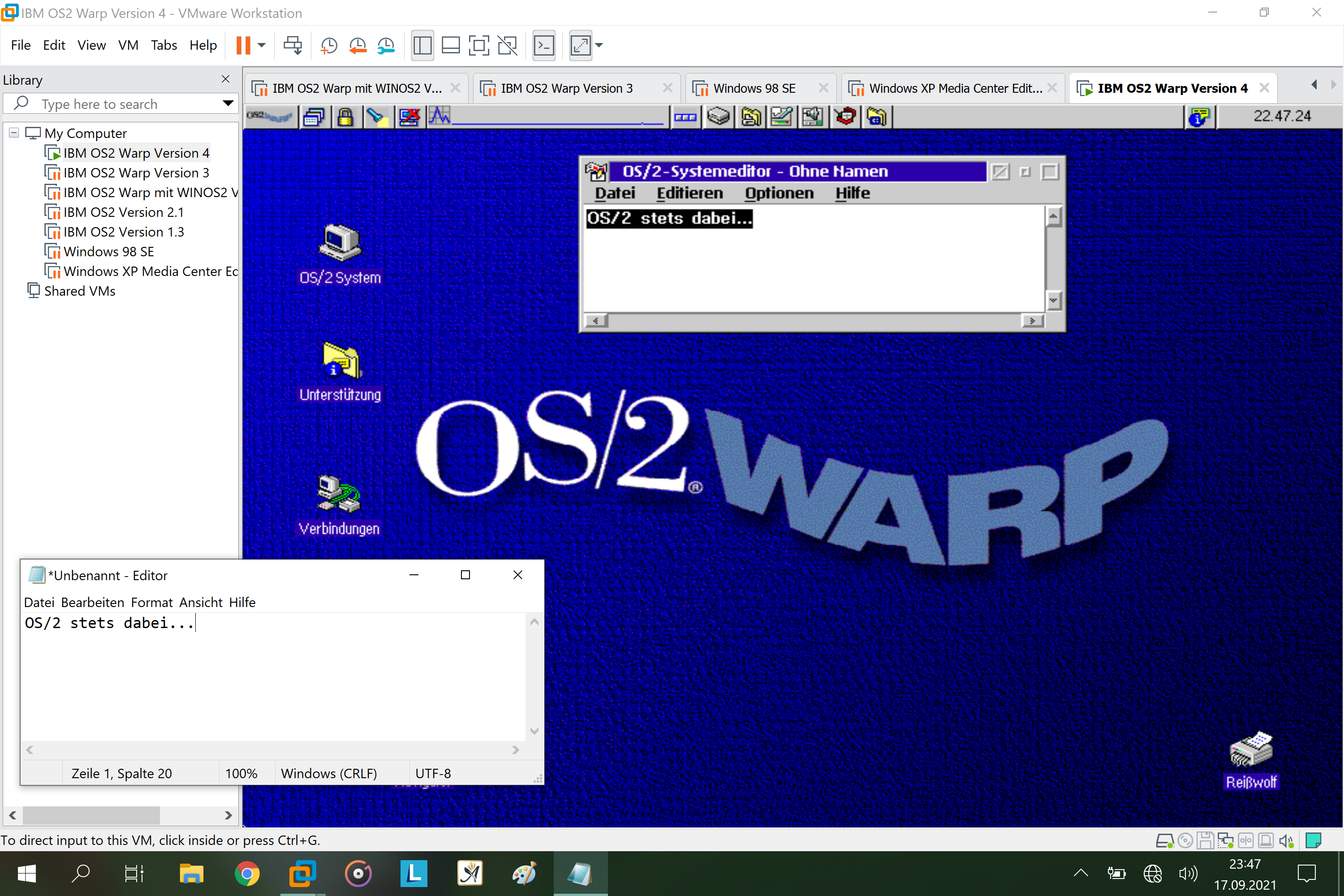This screenshot has height=896, width=1344.
Task: Switch to the Windows 98 SE tab
Action: pyautogui.click(x=754, y=88)
